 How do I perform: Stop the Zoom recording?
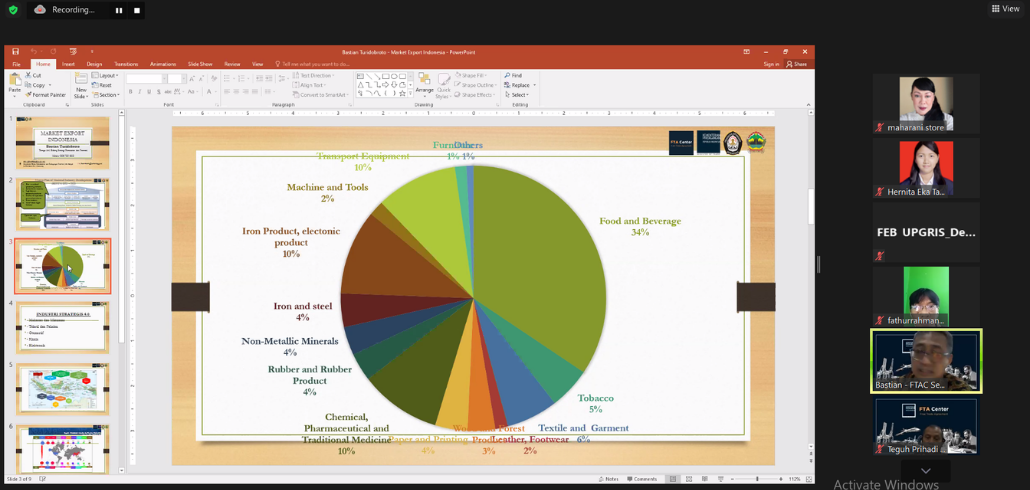(137, 10)
